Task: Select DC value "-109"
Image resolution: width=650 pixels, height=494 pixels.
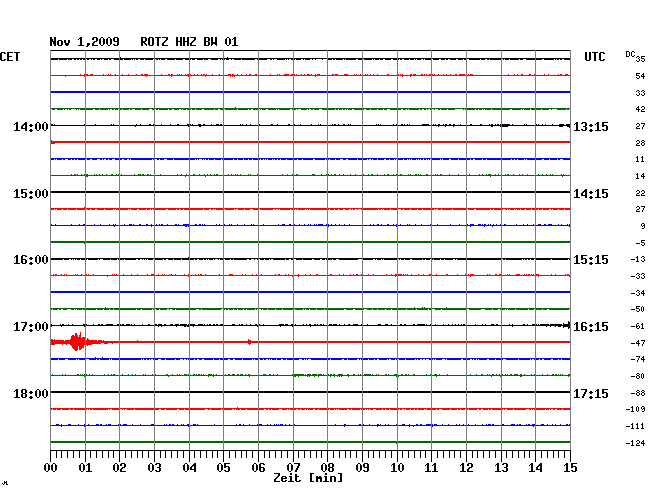Action: coord(635,409)
